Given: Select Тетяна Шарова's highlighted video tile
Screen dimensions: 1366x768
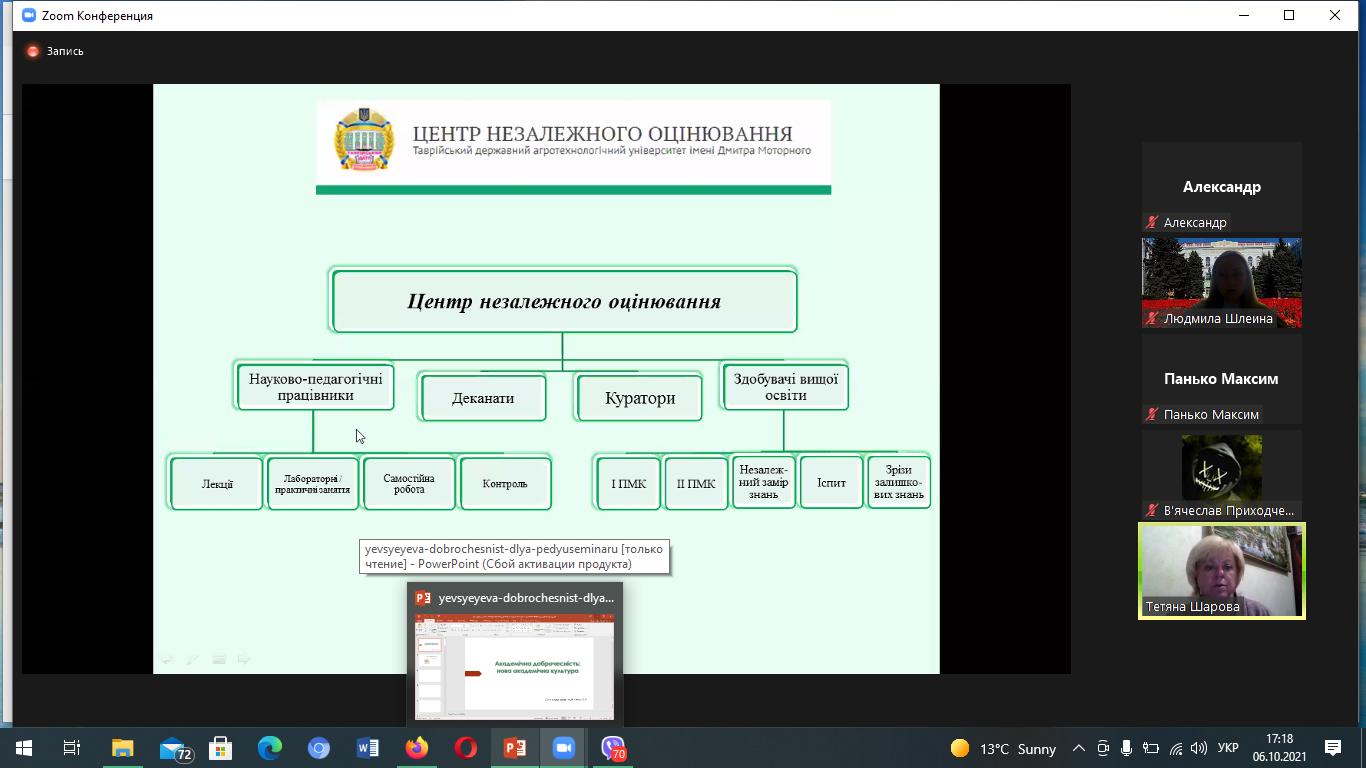Looking at the screenshot, I should click(x=1221, y=571).
